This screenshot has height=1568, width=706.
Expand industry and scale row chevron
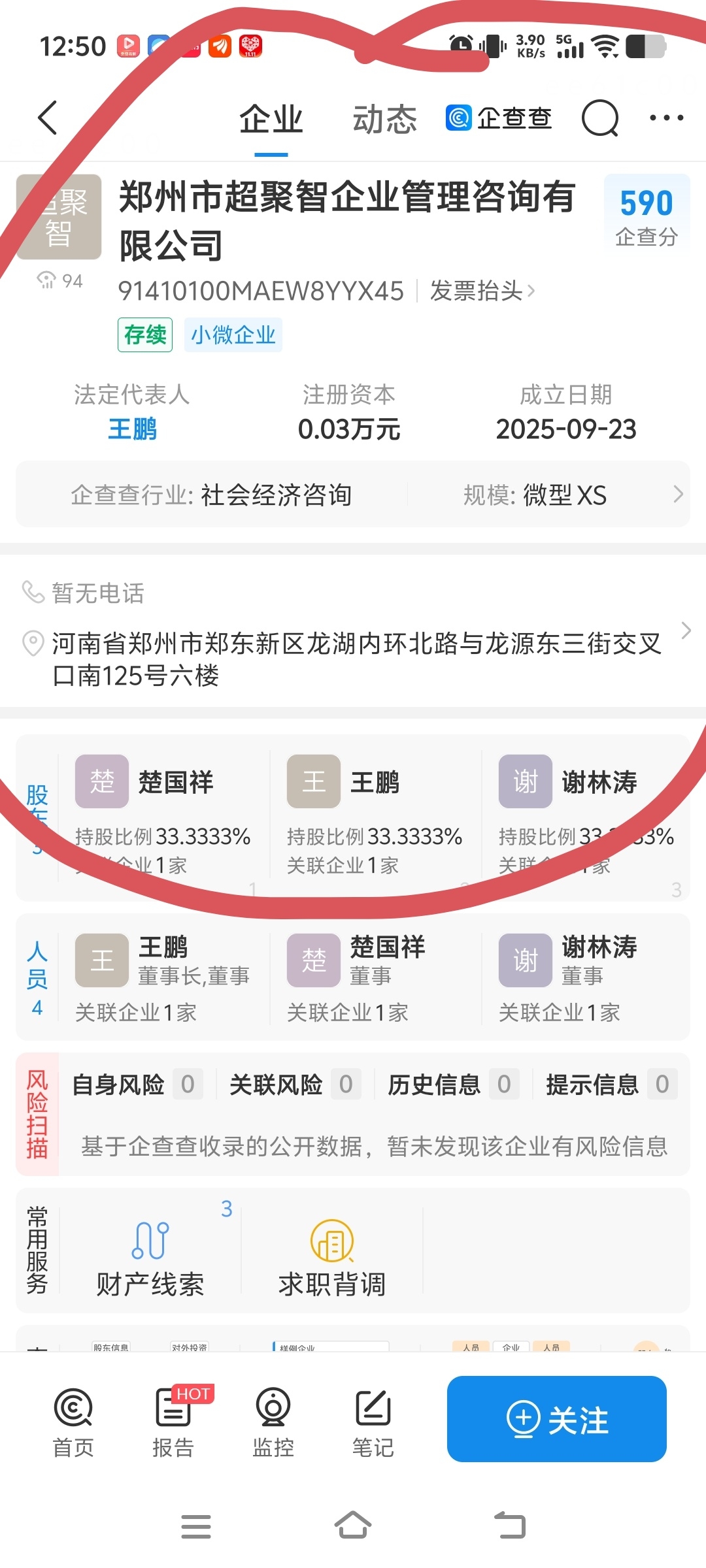[678, 495]
